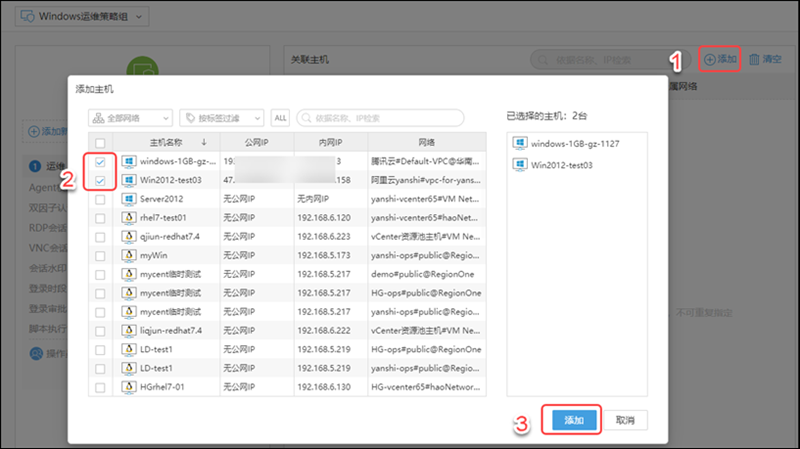Click demo#public@RegionOne network cell
This screenshot has height=449, width=800.
(x=422, y=275)
